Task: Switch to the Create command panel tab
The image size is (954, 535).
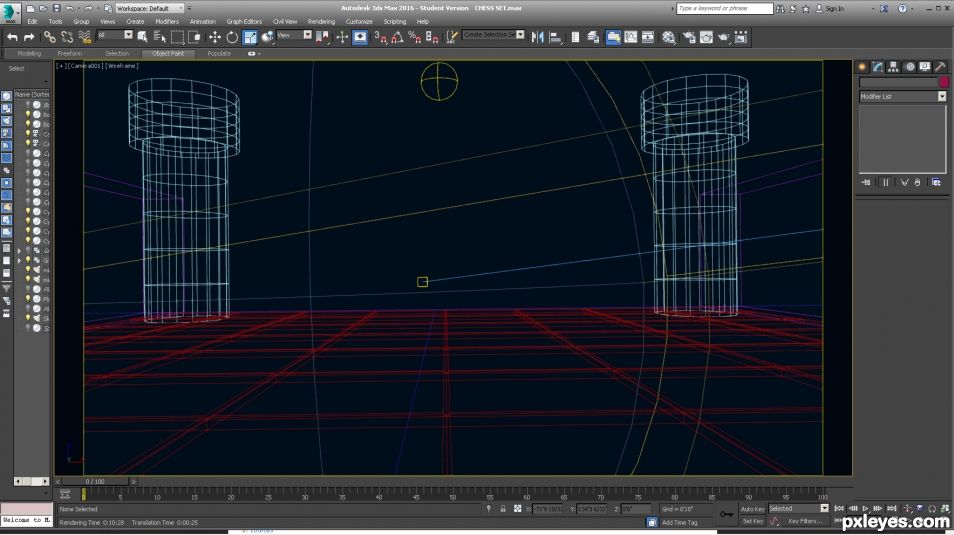Action: 862,67
